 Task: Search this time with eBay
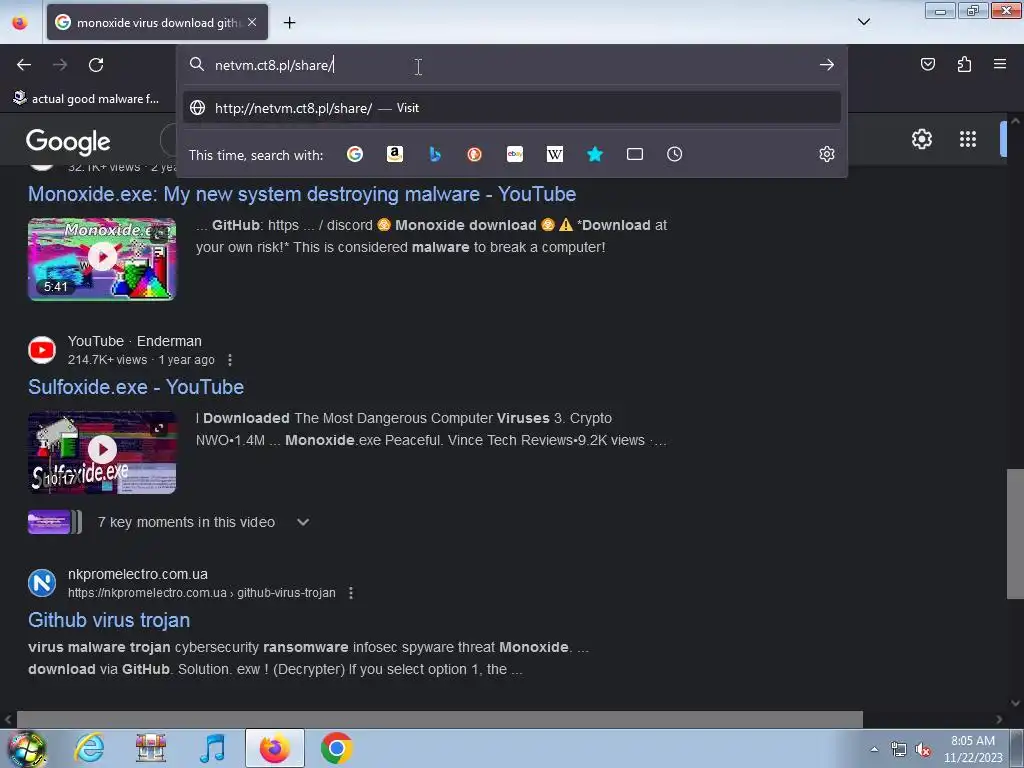[x=515, y=154]
